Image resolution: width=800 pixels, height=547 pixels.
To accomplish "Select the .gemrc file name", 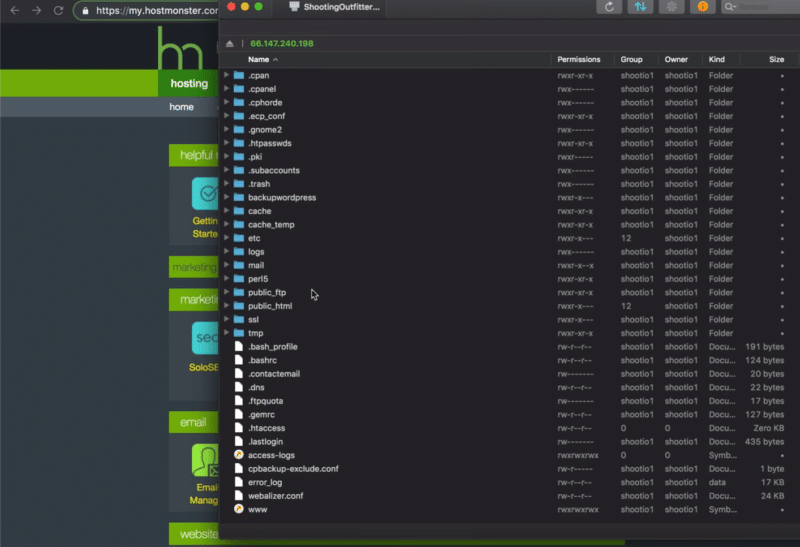I will (261, 414).
